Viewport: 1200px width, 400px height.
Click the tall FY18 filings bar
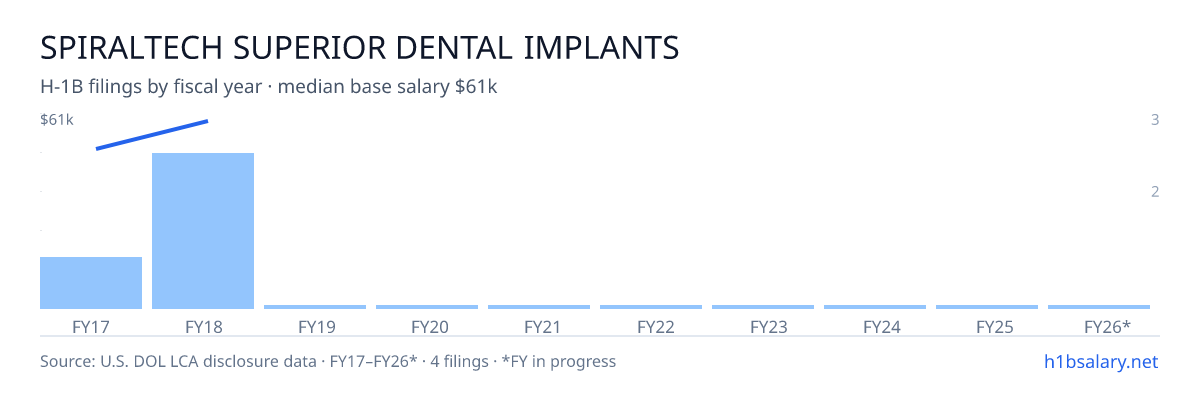[x=203, y=231]
